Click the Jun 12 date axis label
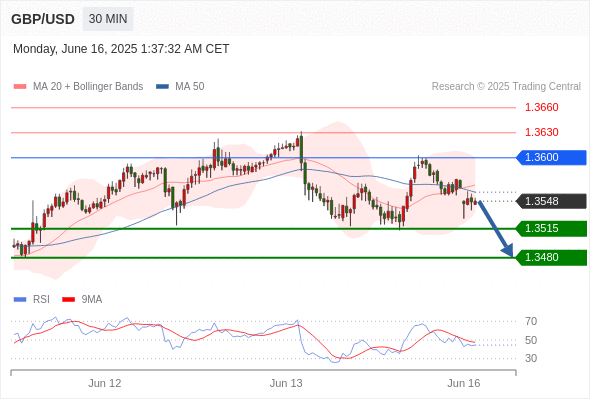The image size is (590, 400). 105,383
